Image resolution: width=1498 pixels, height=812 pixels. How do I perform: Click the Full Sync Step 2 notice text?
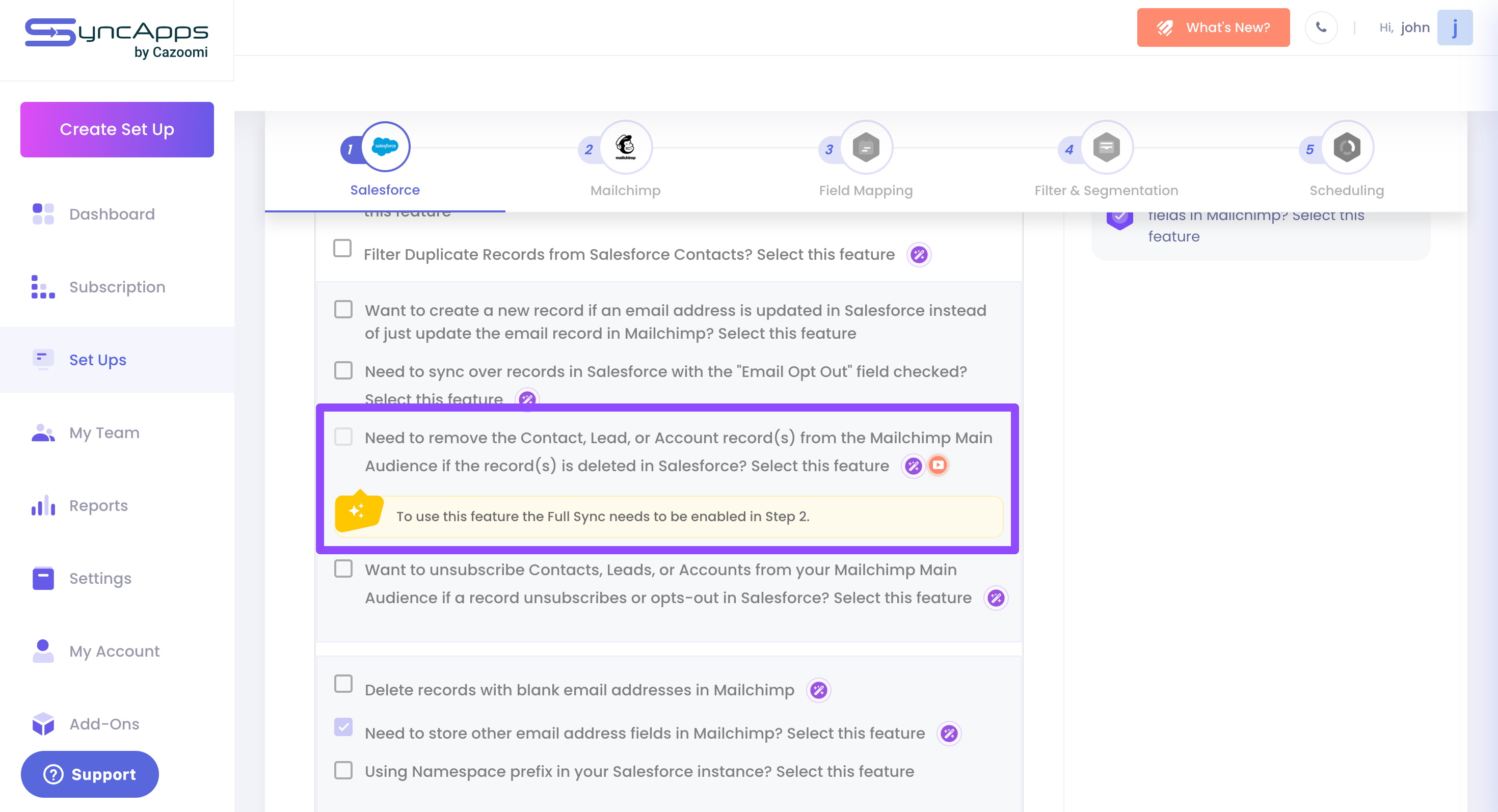[x=602, y=516]
